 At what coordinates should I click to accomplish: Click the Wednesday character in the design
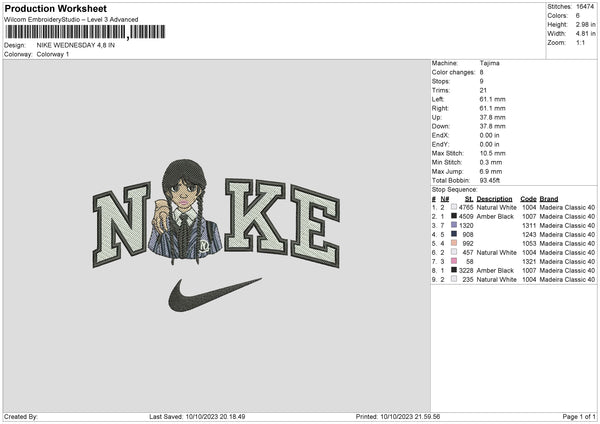click(185, 211)
